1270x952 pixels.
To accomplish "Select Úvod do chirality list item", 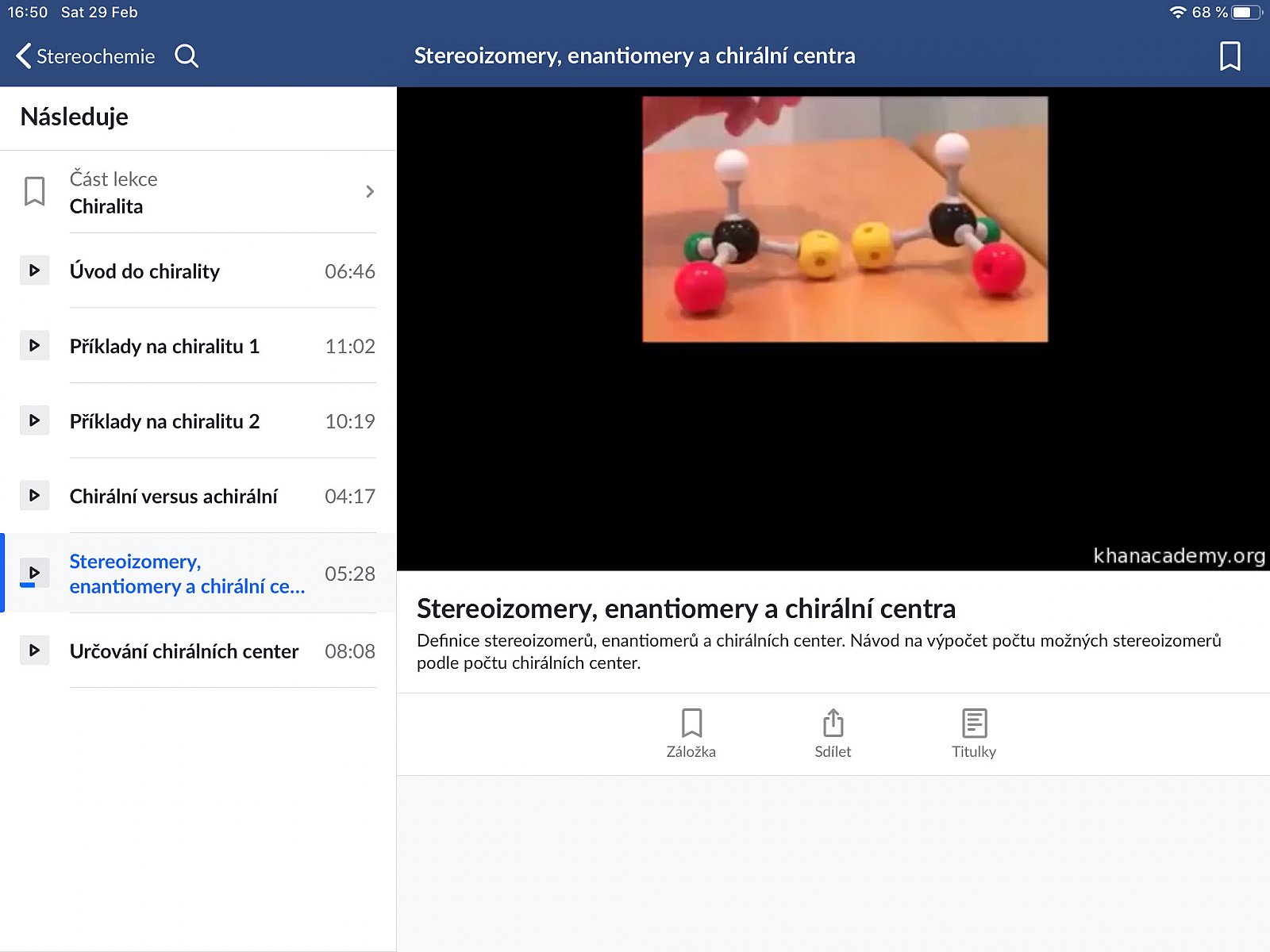I will coord(144,271).
